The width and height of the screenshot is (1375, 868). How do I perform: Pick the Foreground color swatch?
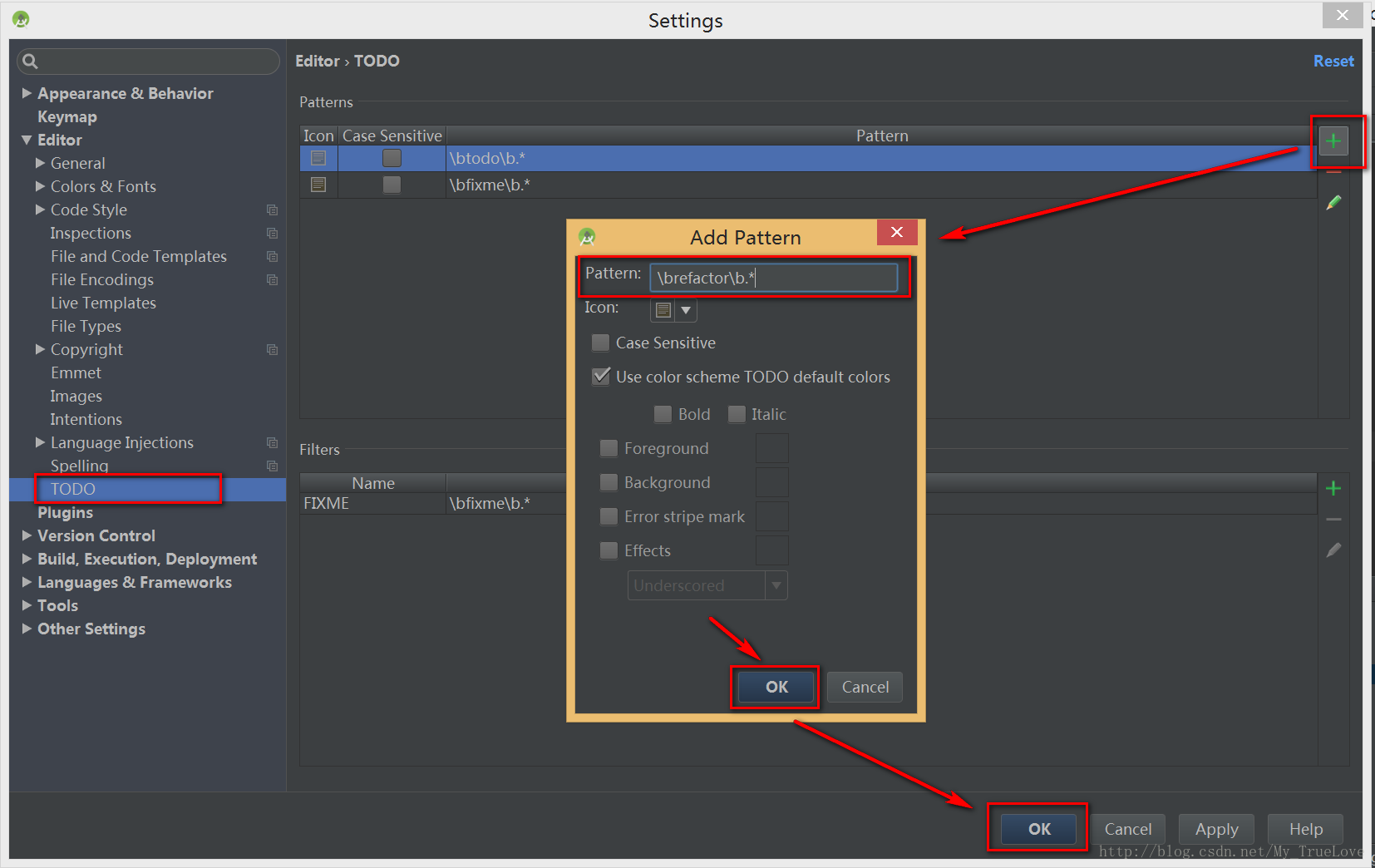771,448
